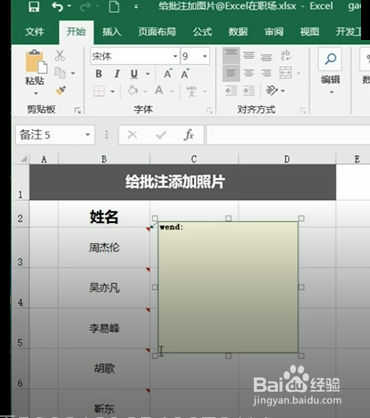Increase font size with large A icon
The width and height of the screenshot is (370, 418).
[168, 74]
